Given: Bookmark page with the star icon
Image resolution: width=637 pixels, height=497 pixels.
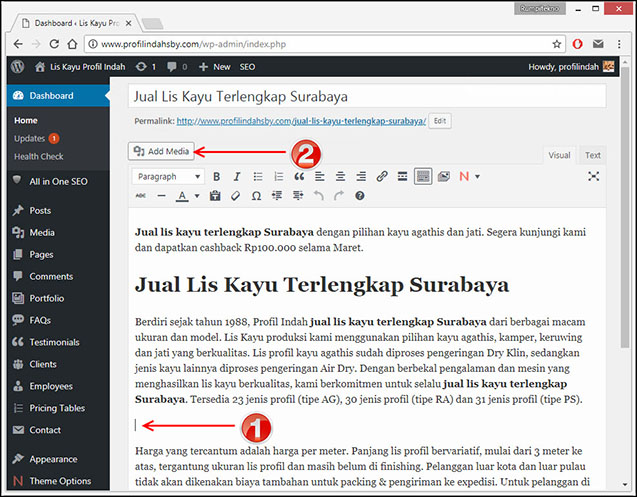Looking at the screenshot, I should [x=557, y=44].
